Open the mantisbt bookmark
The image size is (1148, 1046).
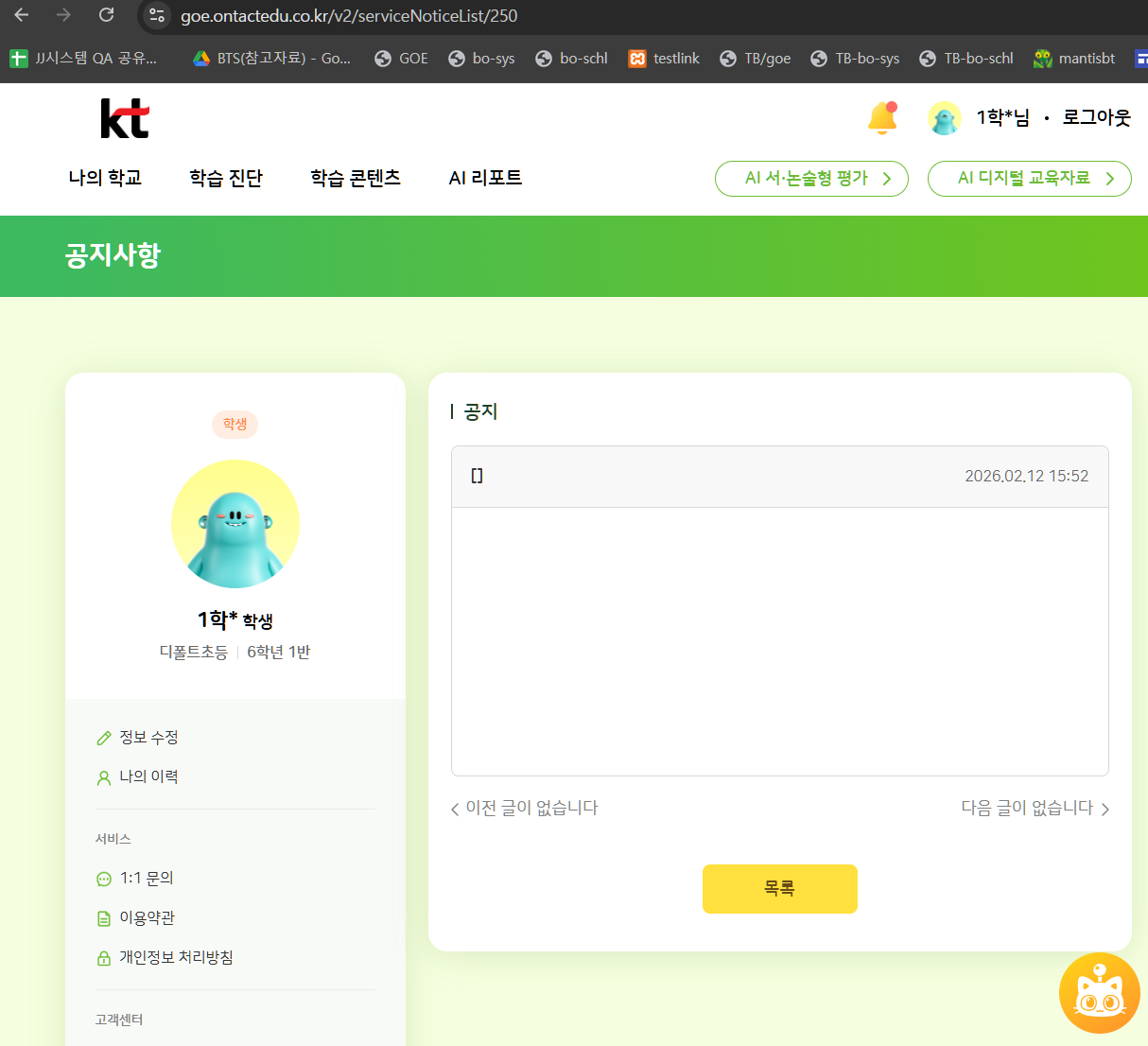click(1074, 59)
